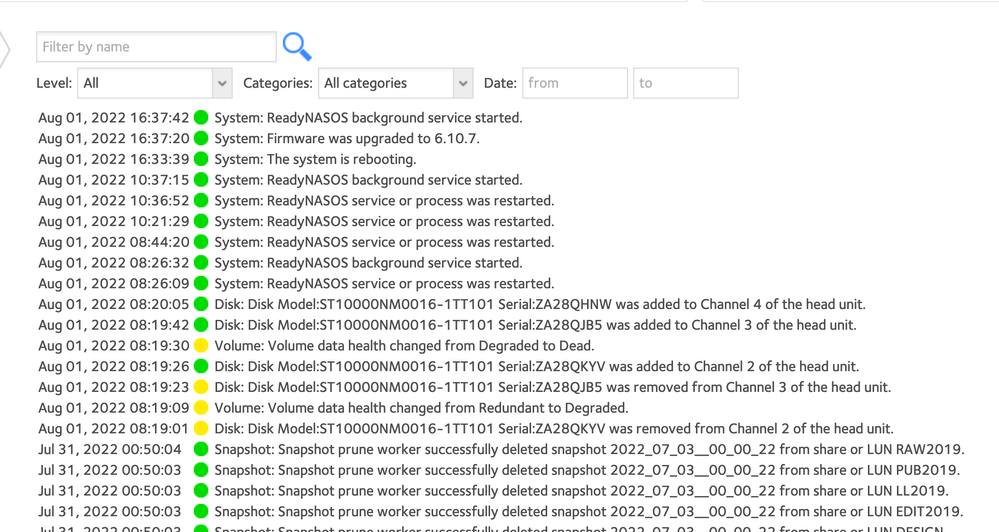Select the ReadyNASOS background service started 16:37:42 entry
Viewport: 999px width, 532px height.
click(368, 118)
